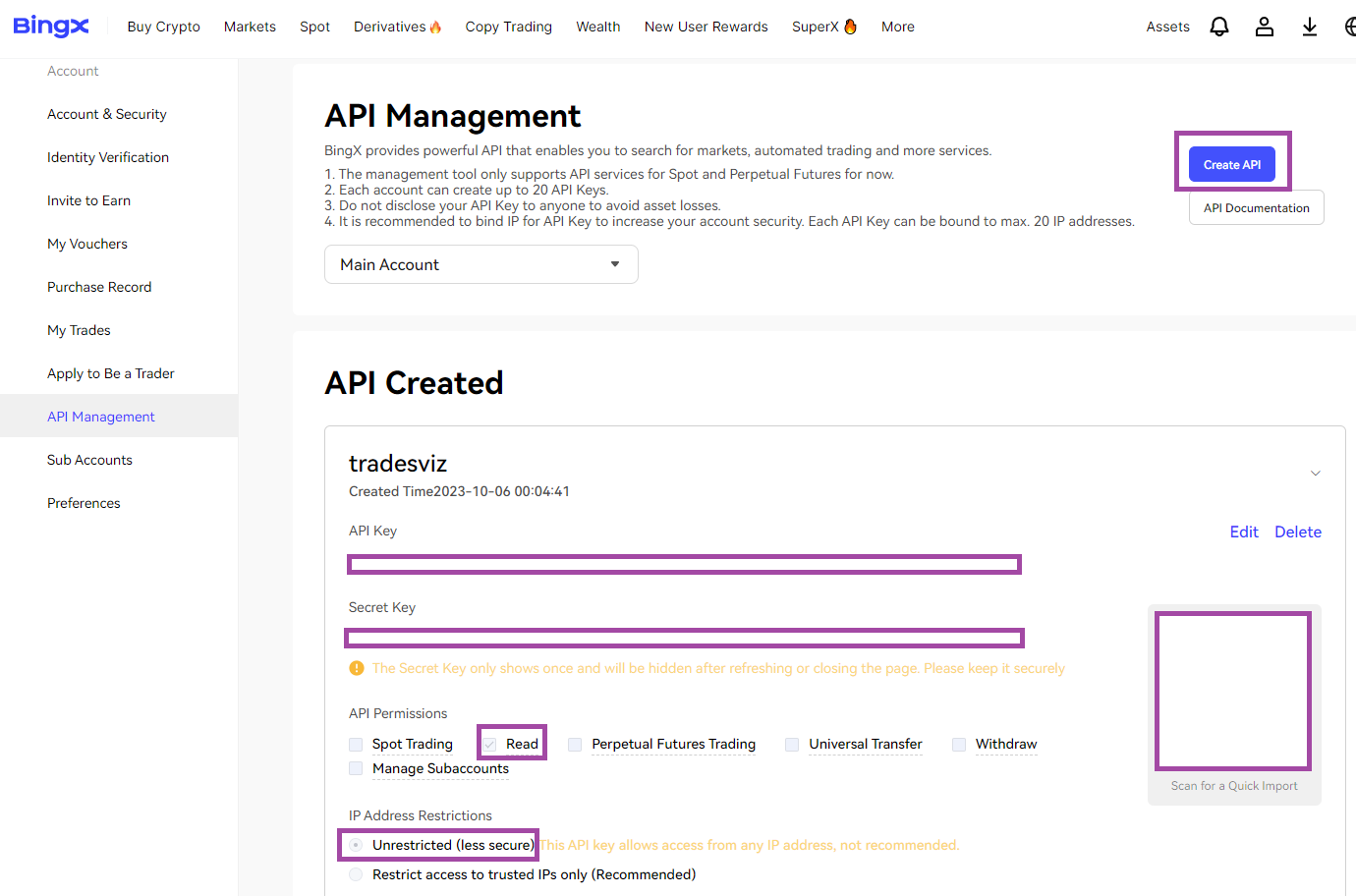Open My Trades page
1356x896 pixels.
tap(79, 330)
